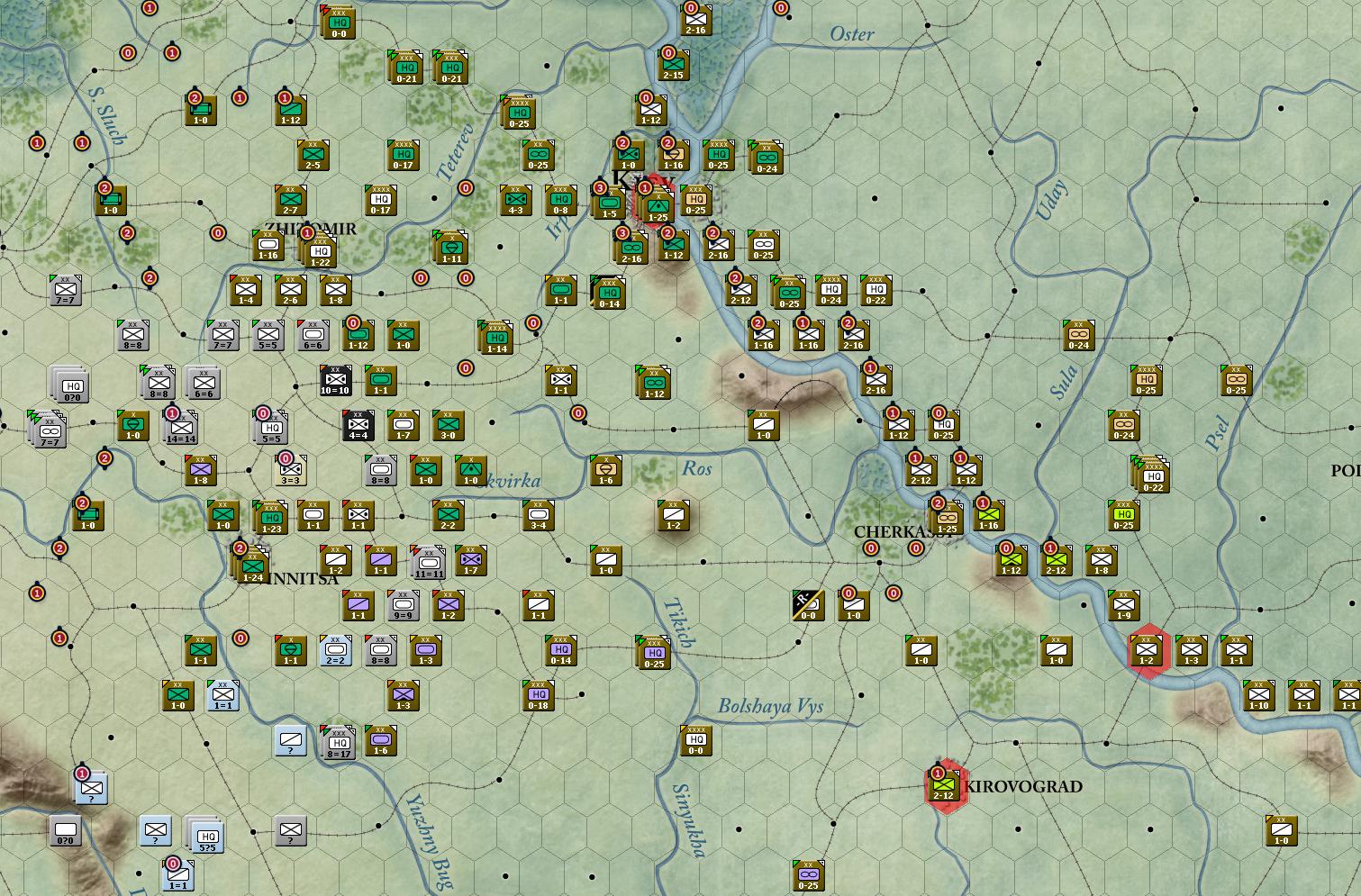The width and height of the screenshot is (1361, 896).
Task: Select the 3-4 armored unit counter
Action: pos(538,515)
